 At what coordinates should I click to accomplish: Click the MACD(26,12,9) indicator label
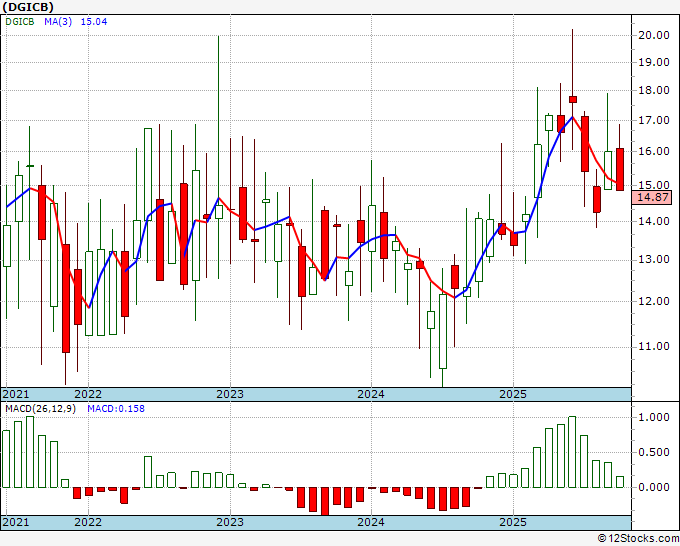(40, 409)
